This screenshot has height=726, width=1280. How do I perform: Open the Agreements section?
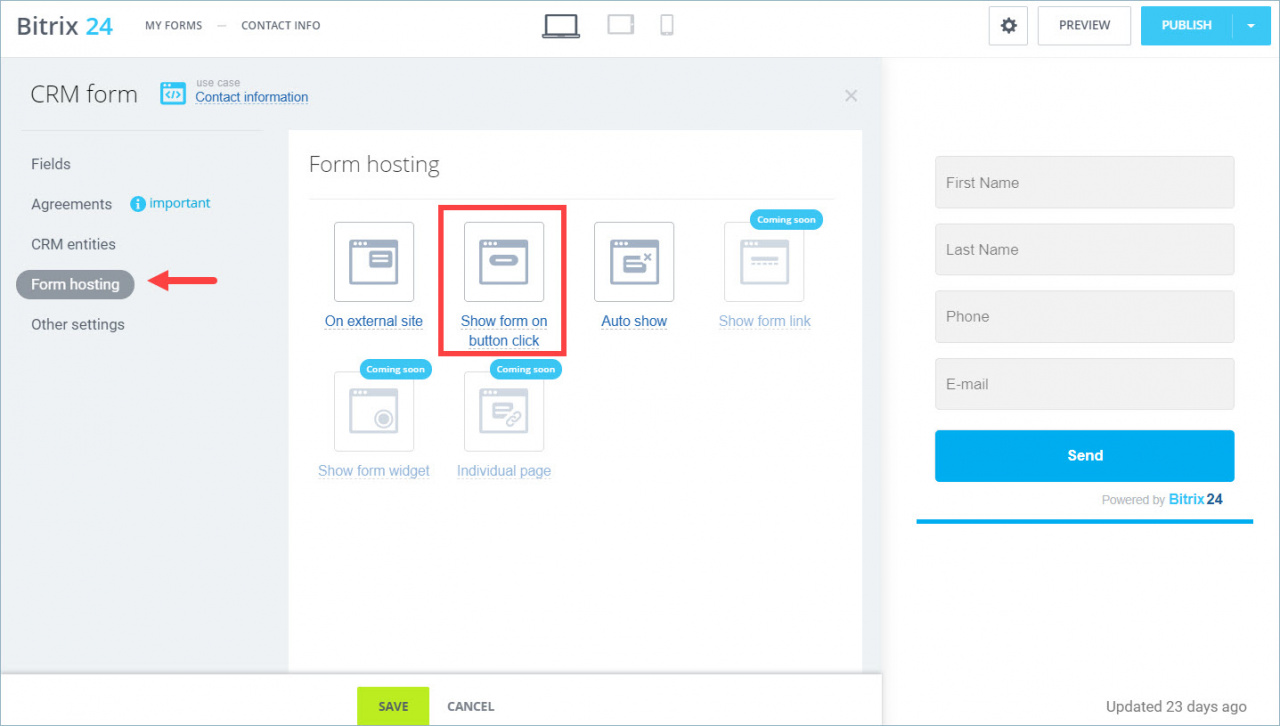71,204
